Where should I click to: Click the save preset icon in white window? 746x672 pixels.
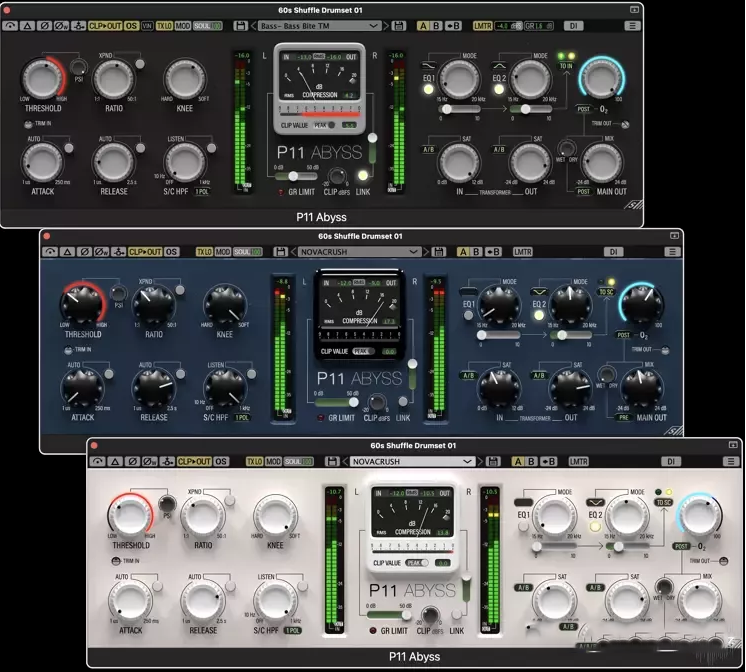click(493, 461)
